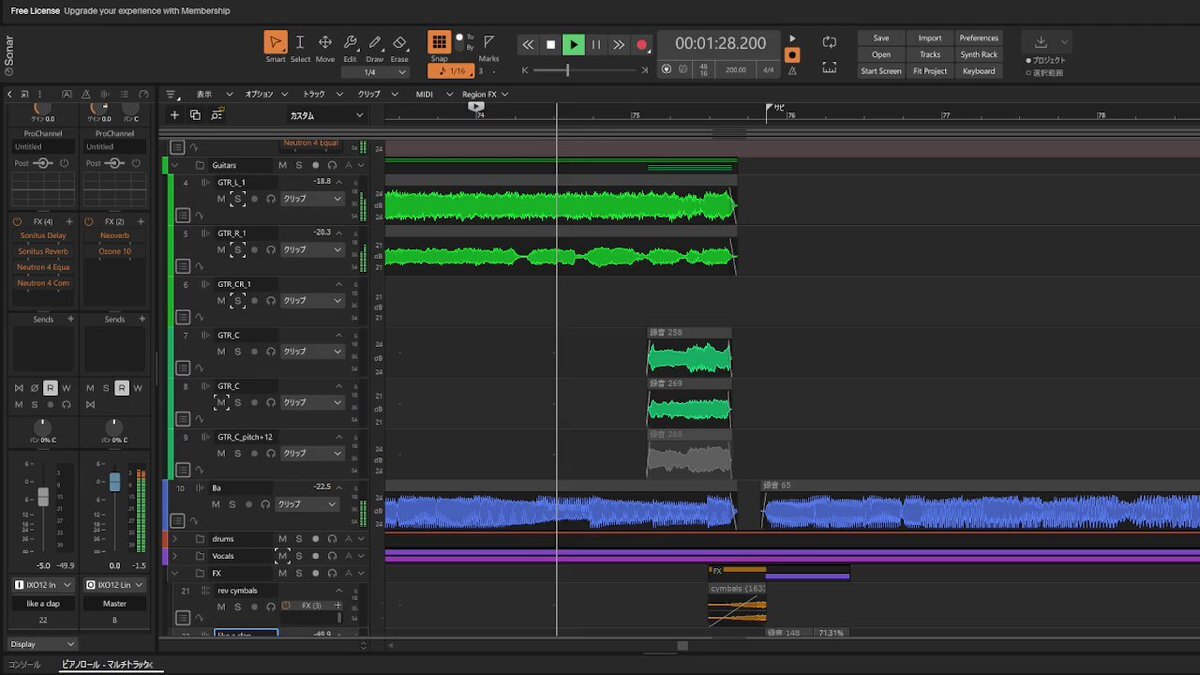Expand the drums folder track
Image resolution: width=1200 pixels, height=675 pixels.
click(x=175, y=539)
